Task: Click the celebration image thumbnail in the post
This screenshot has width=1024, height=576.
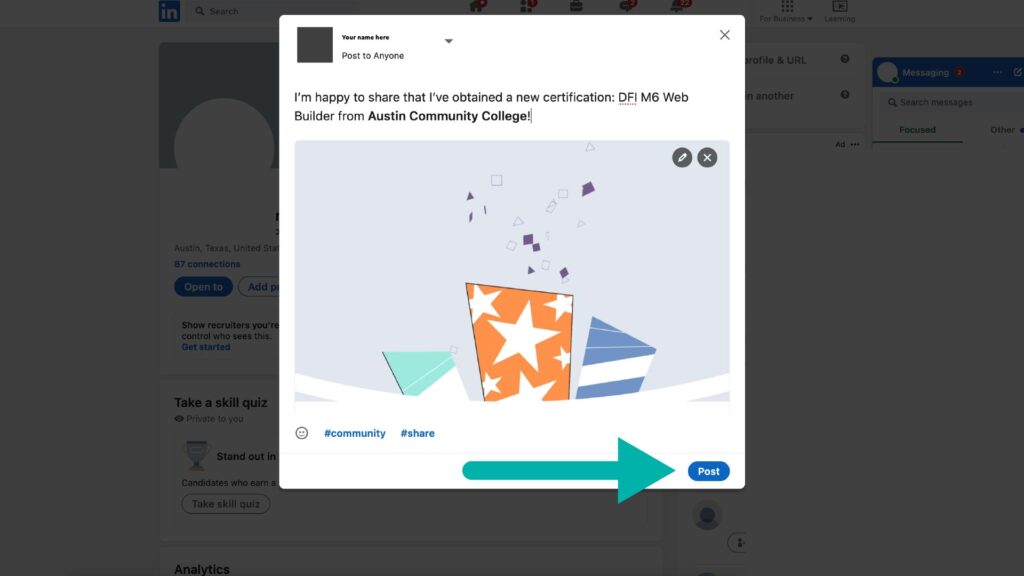Action: [x=511, y=270]
